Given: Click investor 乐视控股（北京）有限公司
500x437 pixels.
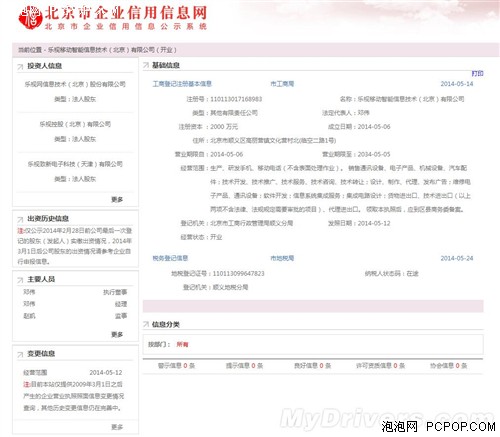Looking at the screenshot, I should (x=75, y=124).
